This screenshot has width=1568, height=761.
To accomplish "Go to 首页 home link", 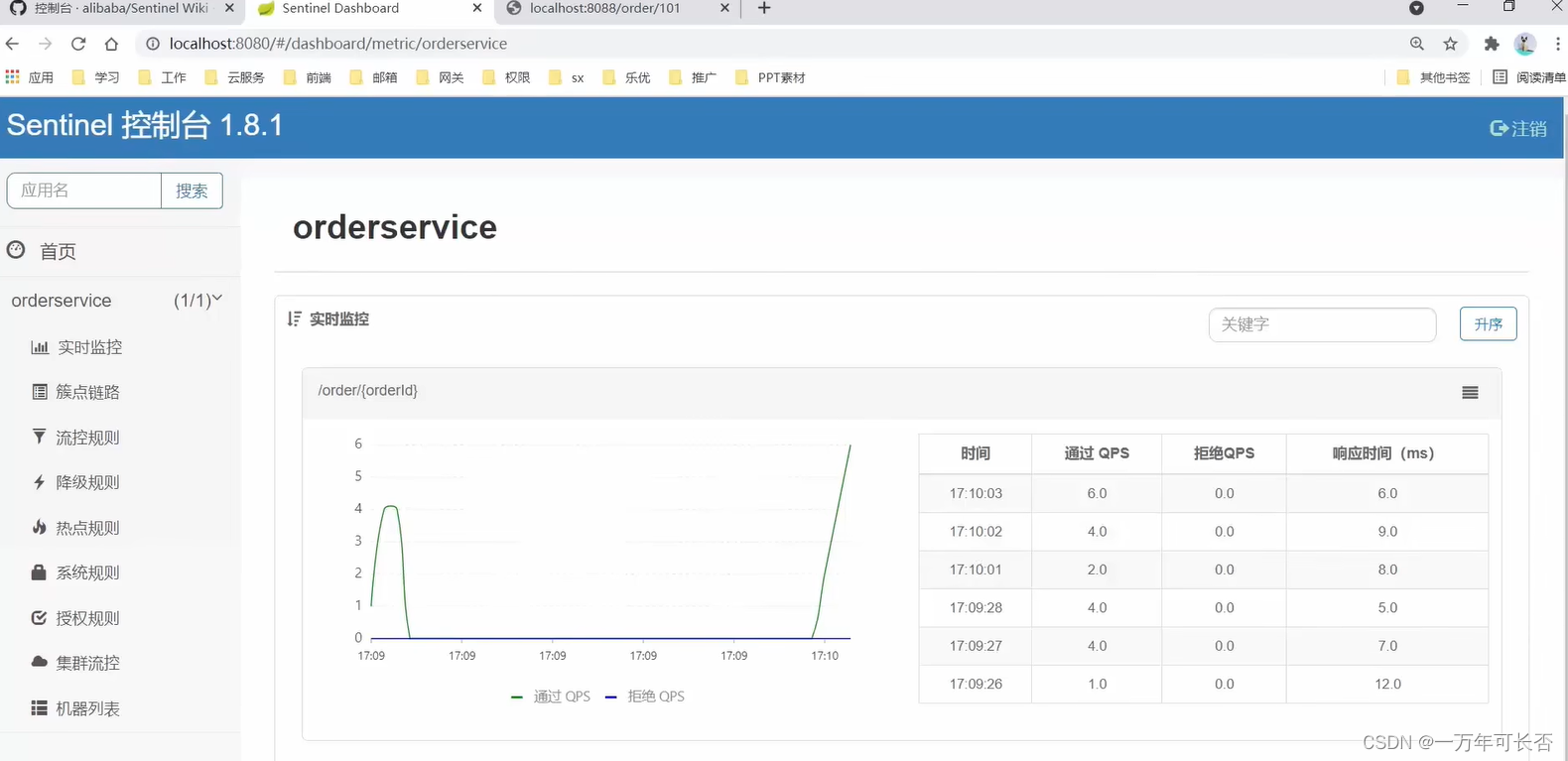I will (x=58, y=251).
